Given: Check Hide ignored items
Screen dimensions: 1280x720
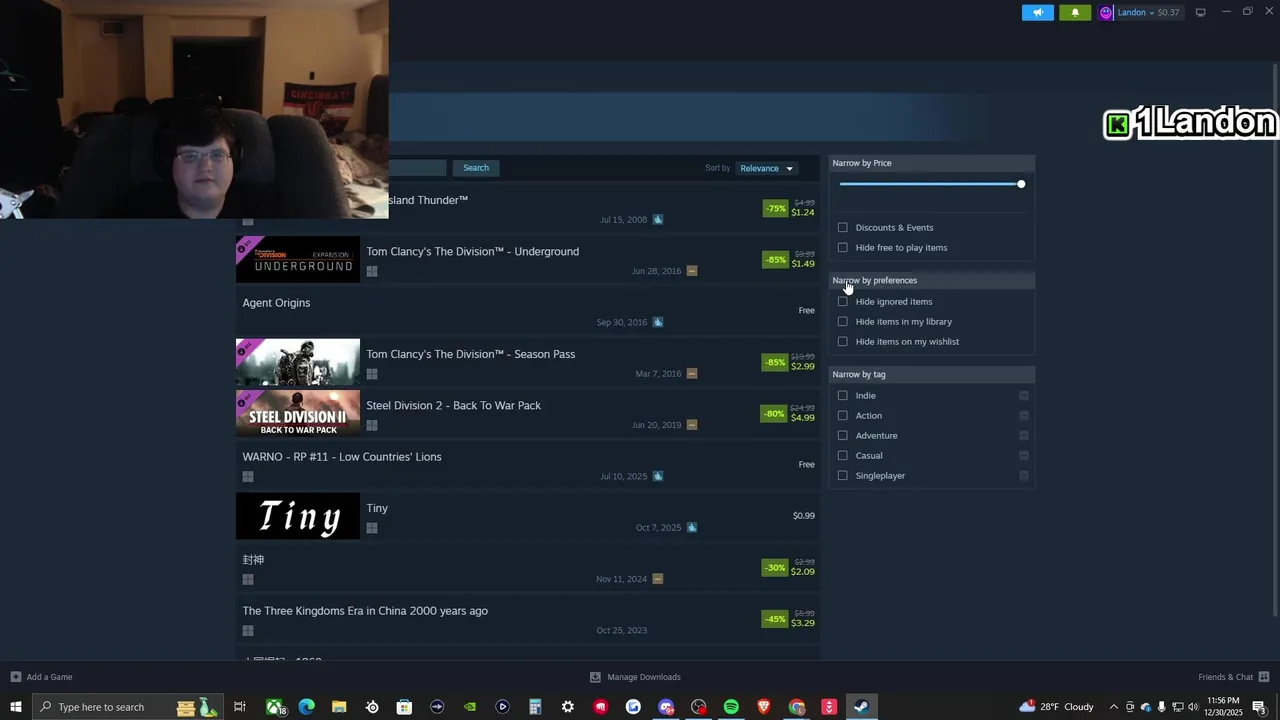Looking at the screenshot, I should 842,301.
